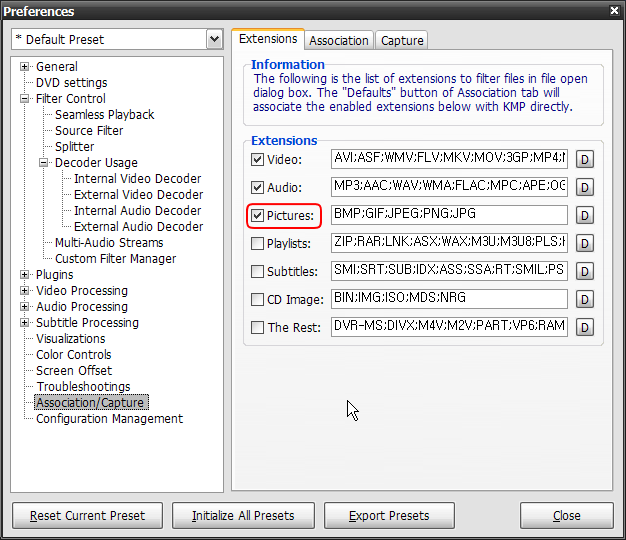Close the Preferences window with the X
Screen dimensions: 626x540
(x=613, y=11)
